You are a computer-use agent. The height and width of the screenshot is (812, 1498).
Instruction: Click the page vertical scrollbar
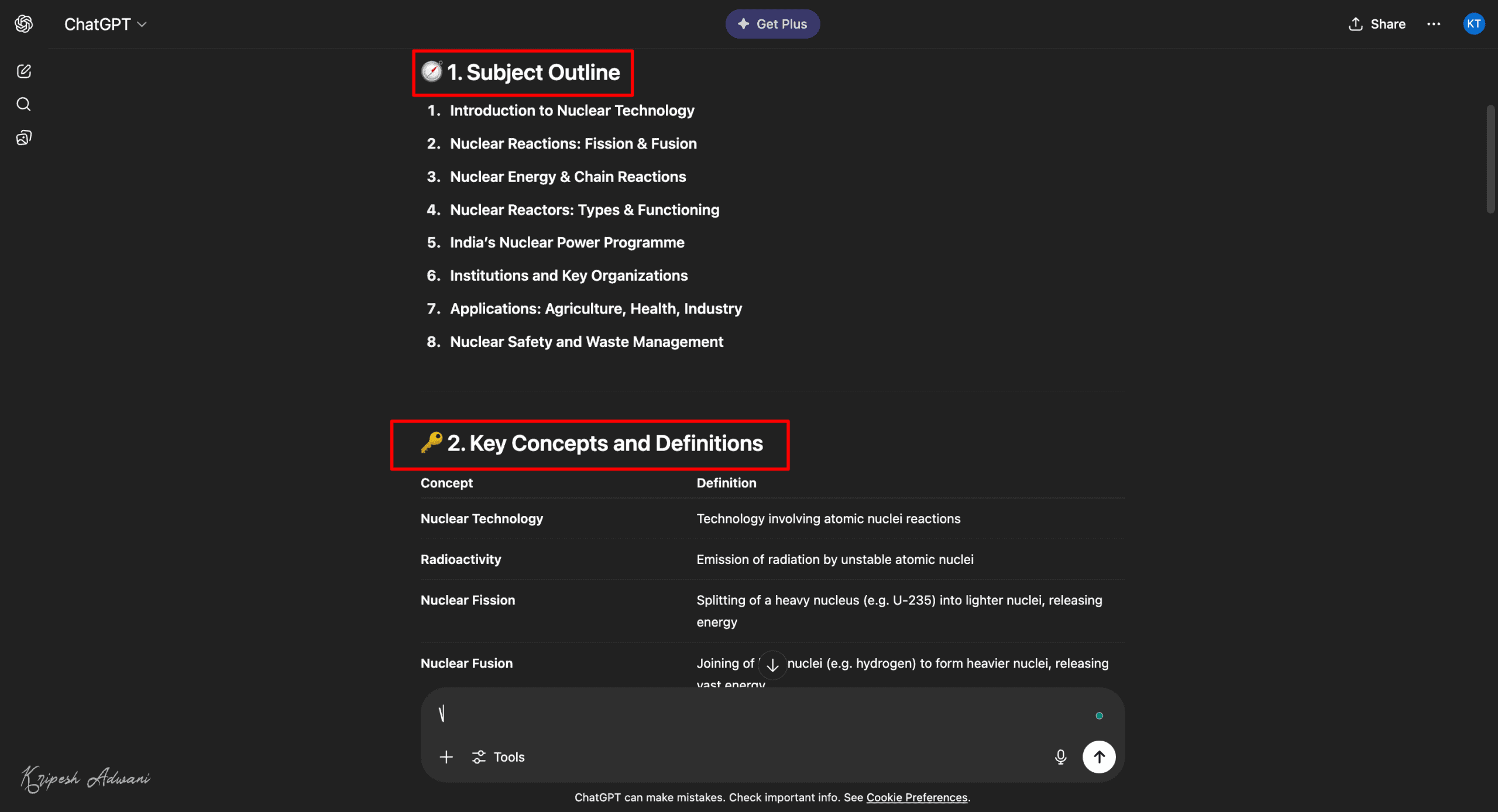click(x=1490, y=159)
